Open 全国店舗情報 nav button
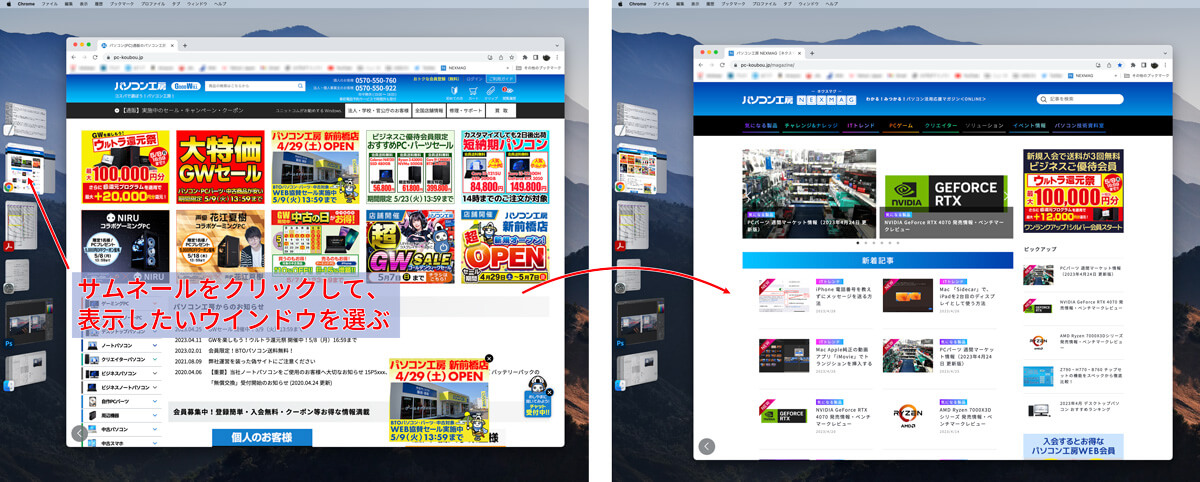 (429, 110)
